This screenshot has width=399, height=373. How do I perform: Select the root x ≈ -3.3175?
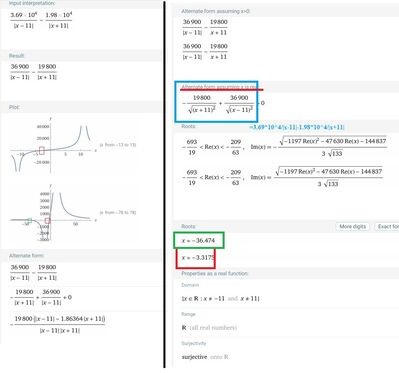coord(198,258)
